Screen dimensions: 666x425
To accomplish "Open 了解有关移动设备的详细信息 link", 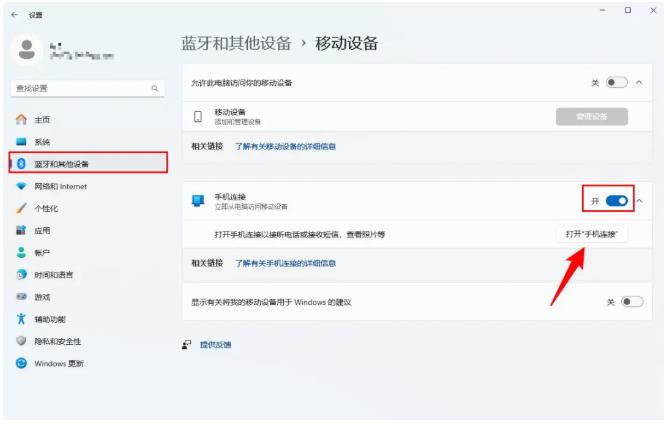I will [285, 146].
